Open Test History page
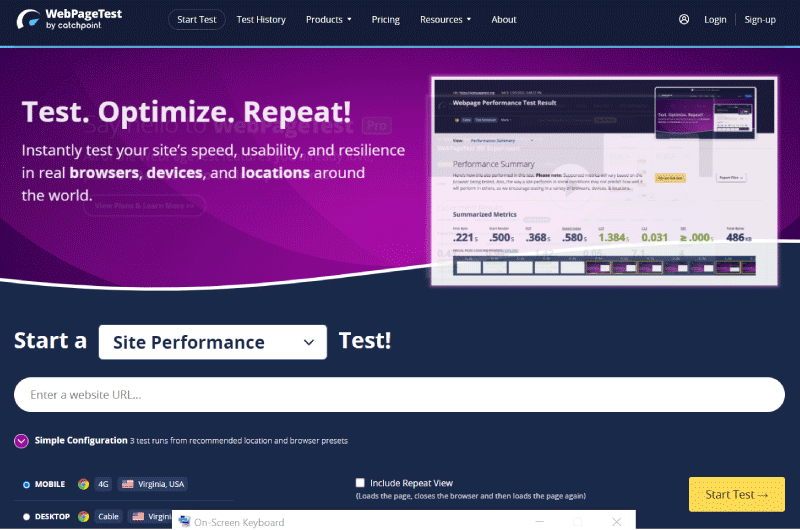 tap(261, 19)
